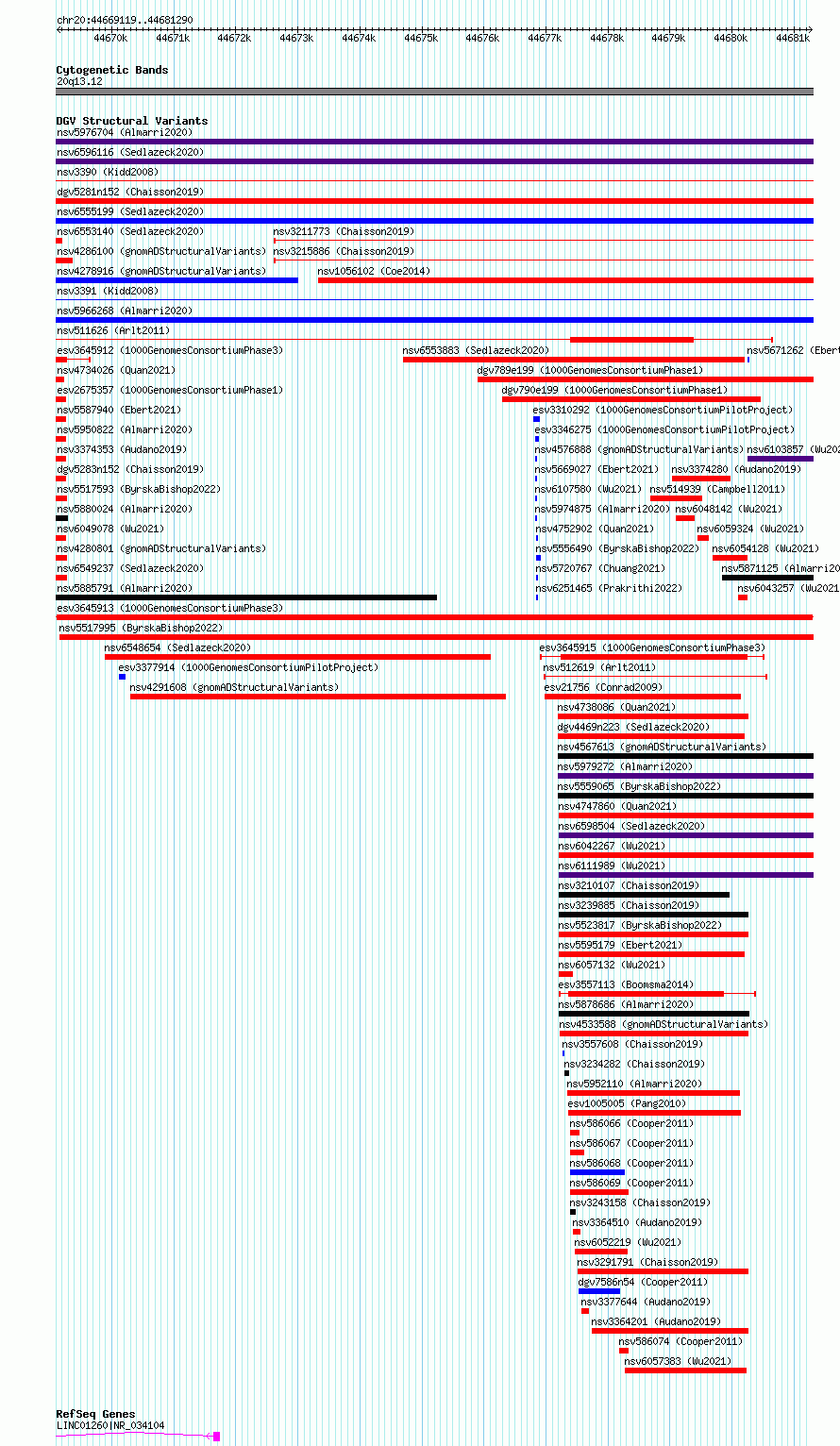Click the blue bar under nsv586068

(597, 1172)
